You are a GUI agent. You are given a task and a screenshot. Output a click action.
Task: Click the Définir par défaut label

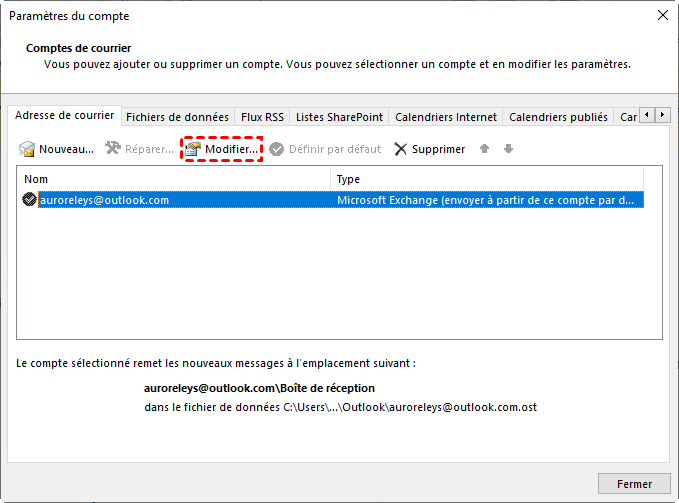click(x=335, y=149)
